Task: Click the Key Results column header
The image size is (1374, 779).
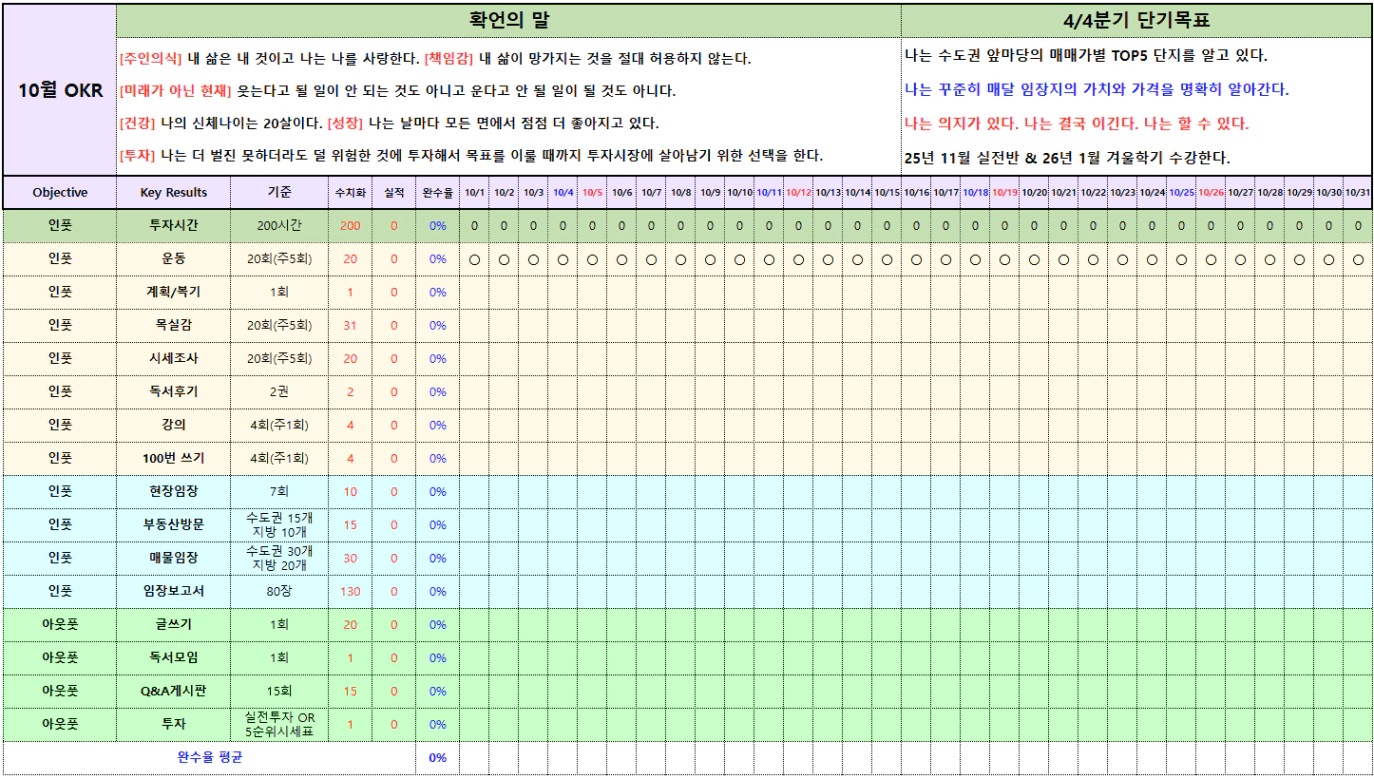Action: coord(174,193)
